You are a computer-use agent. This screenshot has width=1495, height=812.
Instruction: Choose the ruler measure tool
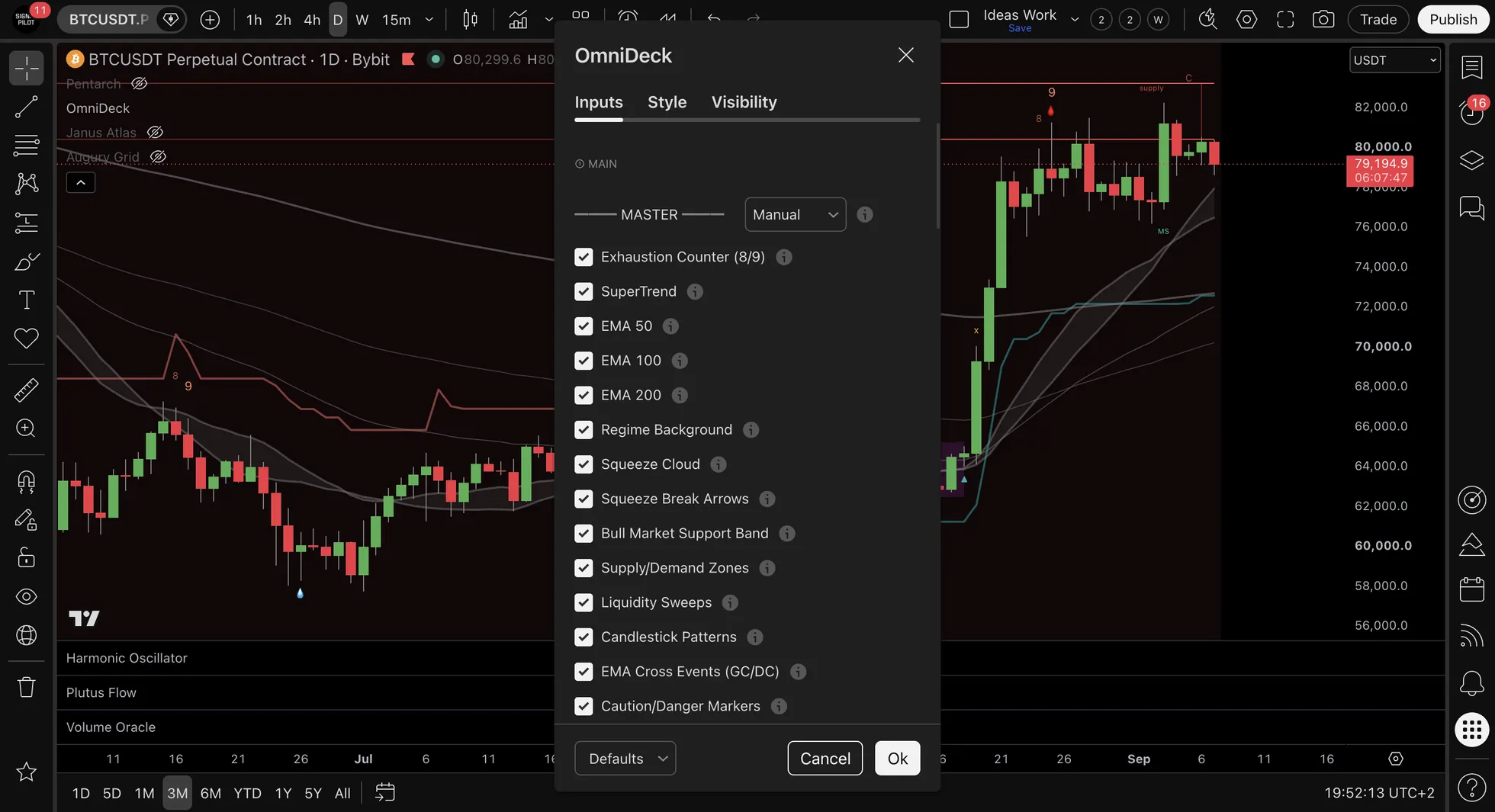point(26,390)
